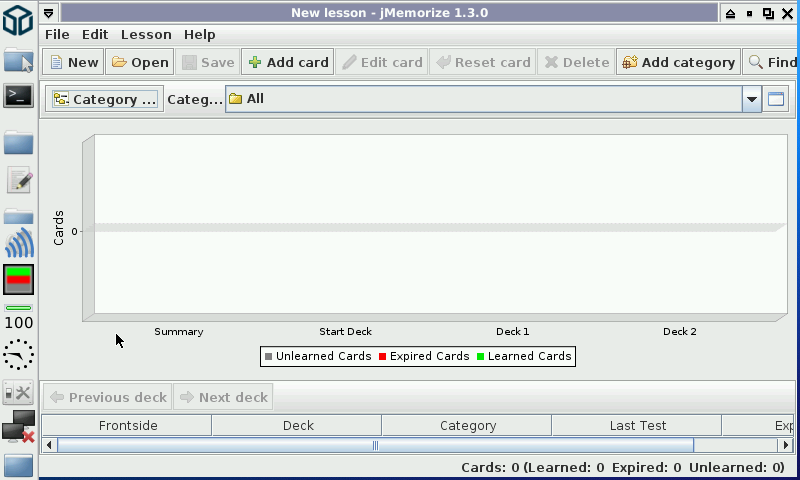Open the File menu

57,34
